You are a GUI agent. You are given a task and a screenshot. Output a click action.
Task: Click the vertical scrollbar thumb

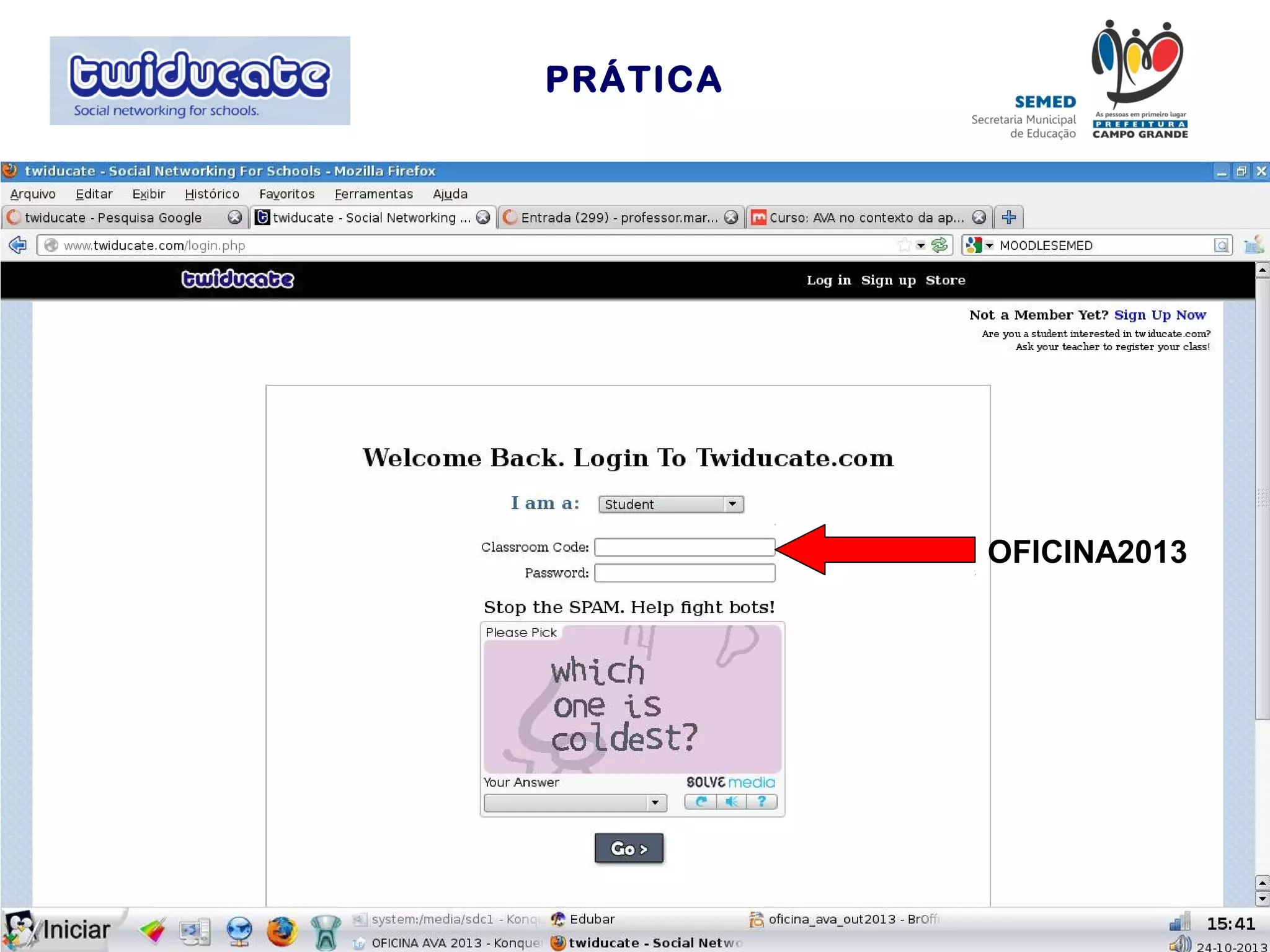(x=1262, y=498)
